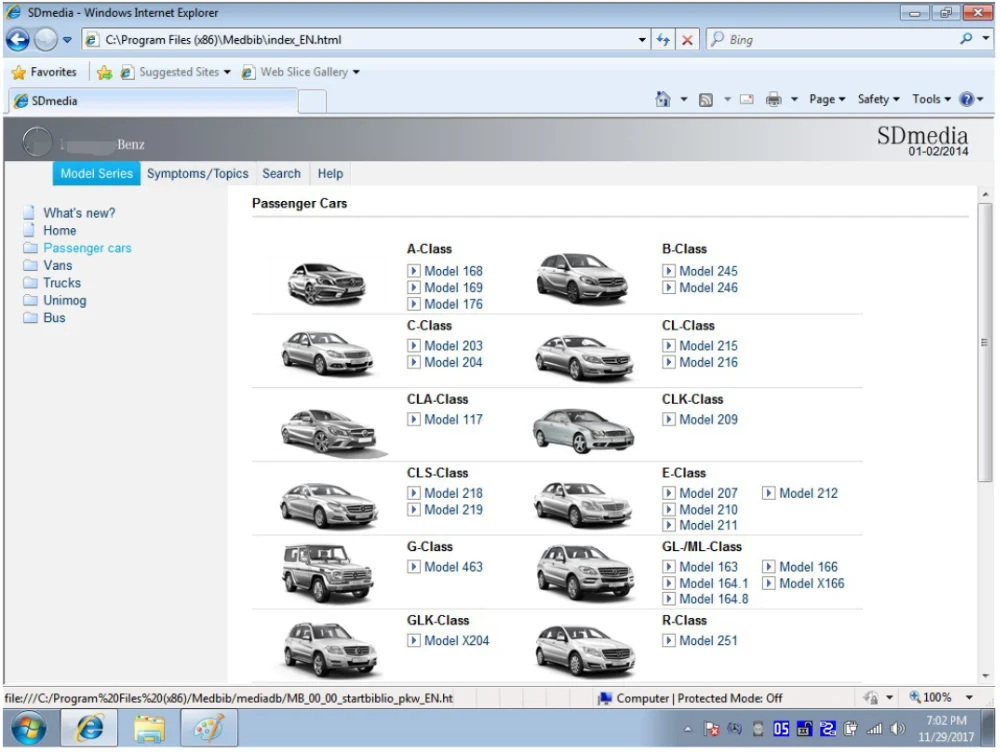Viewport: 1000px width, 752px height.
Task: Open the Safety menu dropdown
Action: [x=878, y=99]
